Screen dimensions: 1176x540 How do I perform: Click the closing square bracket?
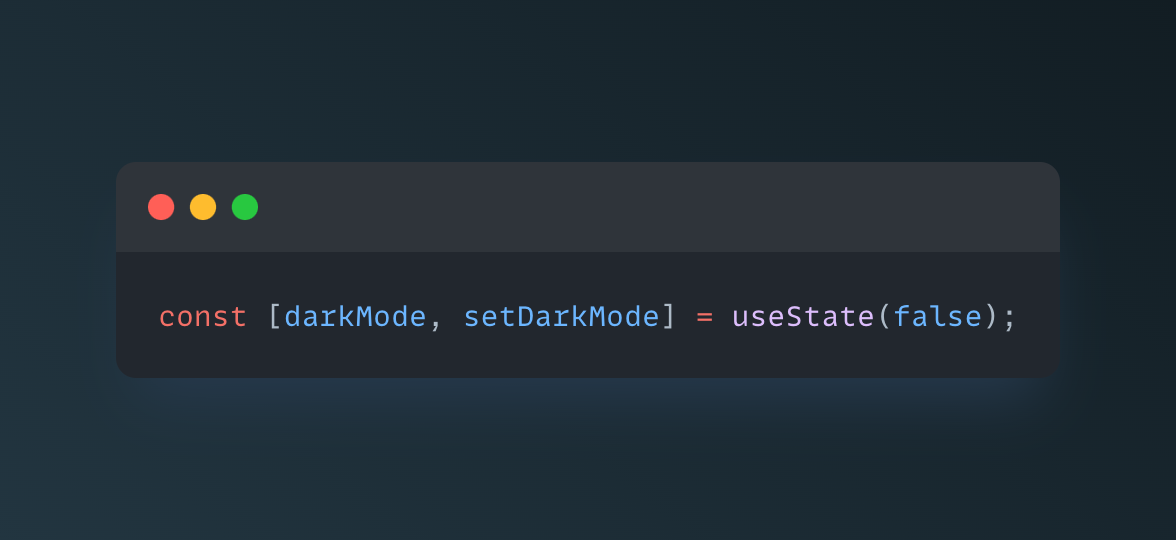click(x=669, y=317)
